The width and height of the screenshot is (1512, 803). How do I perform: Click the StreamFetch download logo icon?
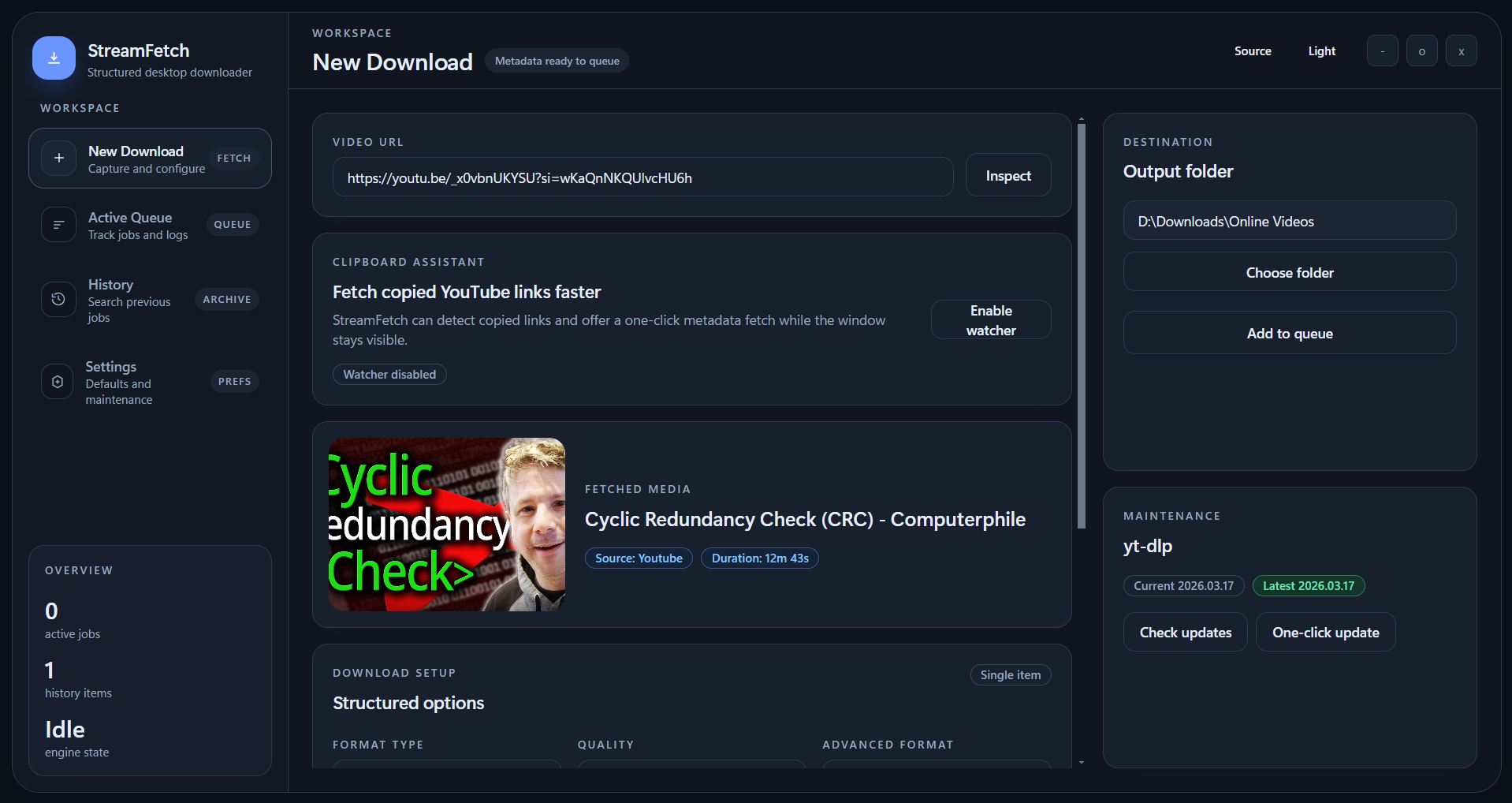54,58
